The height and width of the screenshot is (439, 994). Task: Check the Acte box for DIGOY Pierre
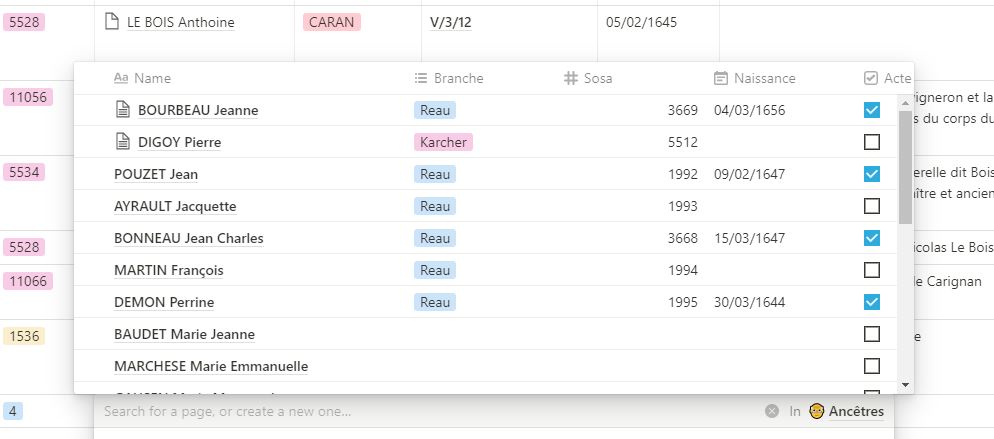(x=872, y=142)
